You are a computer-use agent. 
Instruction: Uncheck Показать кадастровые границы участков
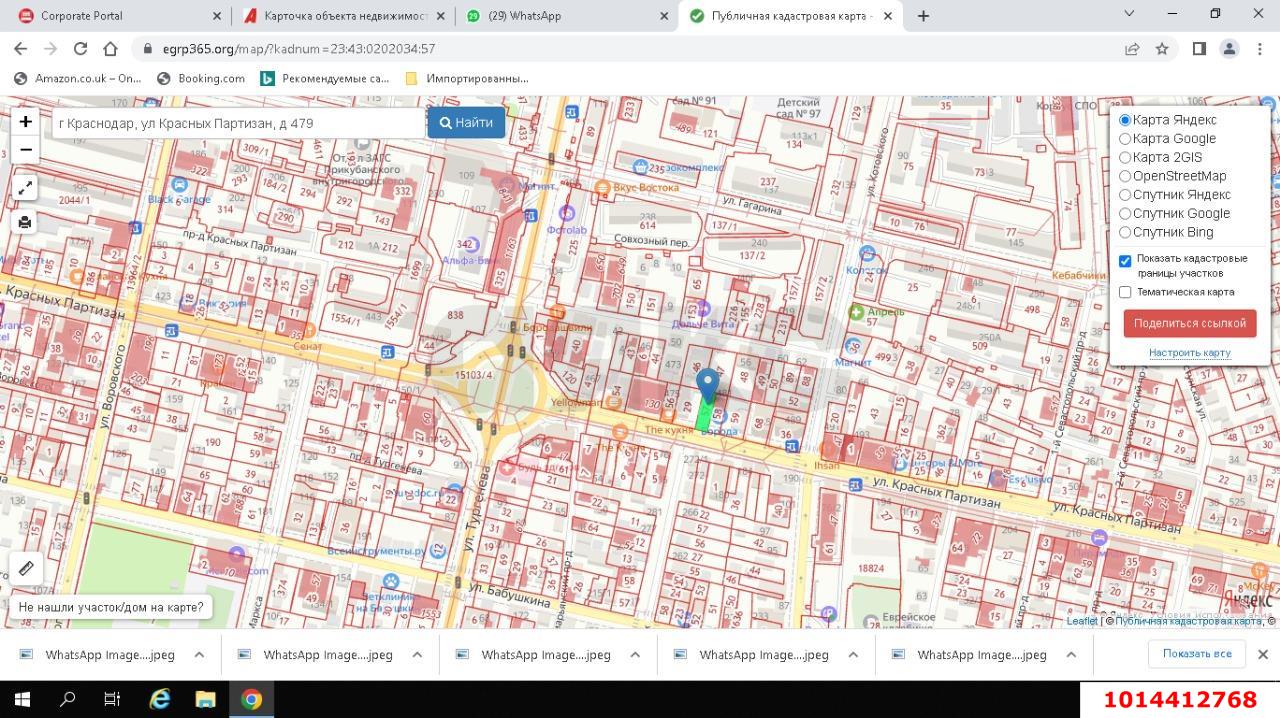(1125, 261)
